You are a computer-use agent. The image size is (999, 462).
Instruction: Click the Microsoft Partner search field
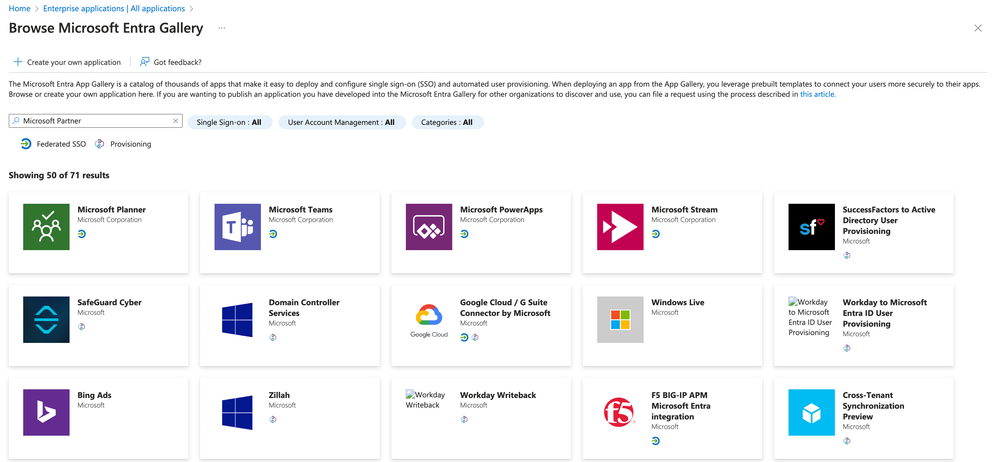point(95,121)
